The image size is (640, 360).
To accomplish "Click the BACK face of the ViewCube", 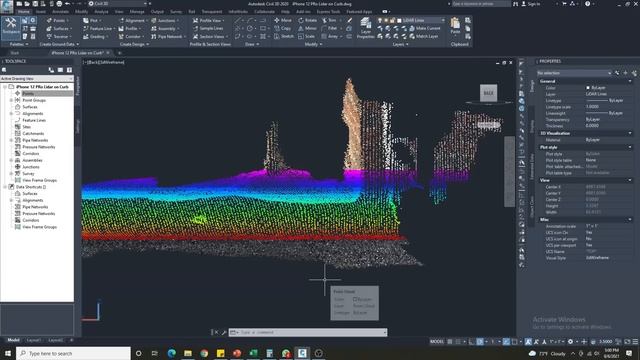I will click(x=488, y=93).
